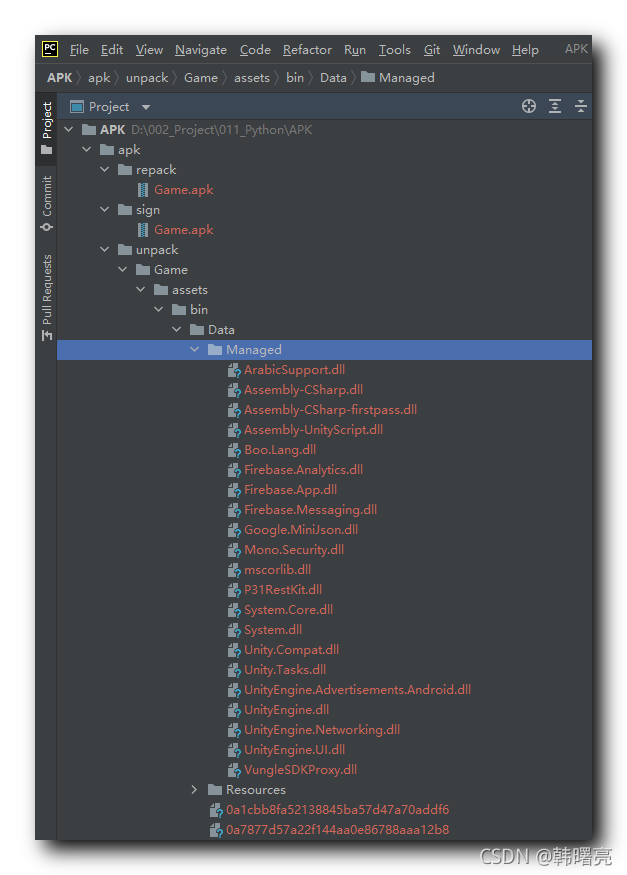The height and width of the screenshot is (875, 627).
Task: Click the Game.apk file icon under sign
Action: pos(143,230)
